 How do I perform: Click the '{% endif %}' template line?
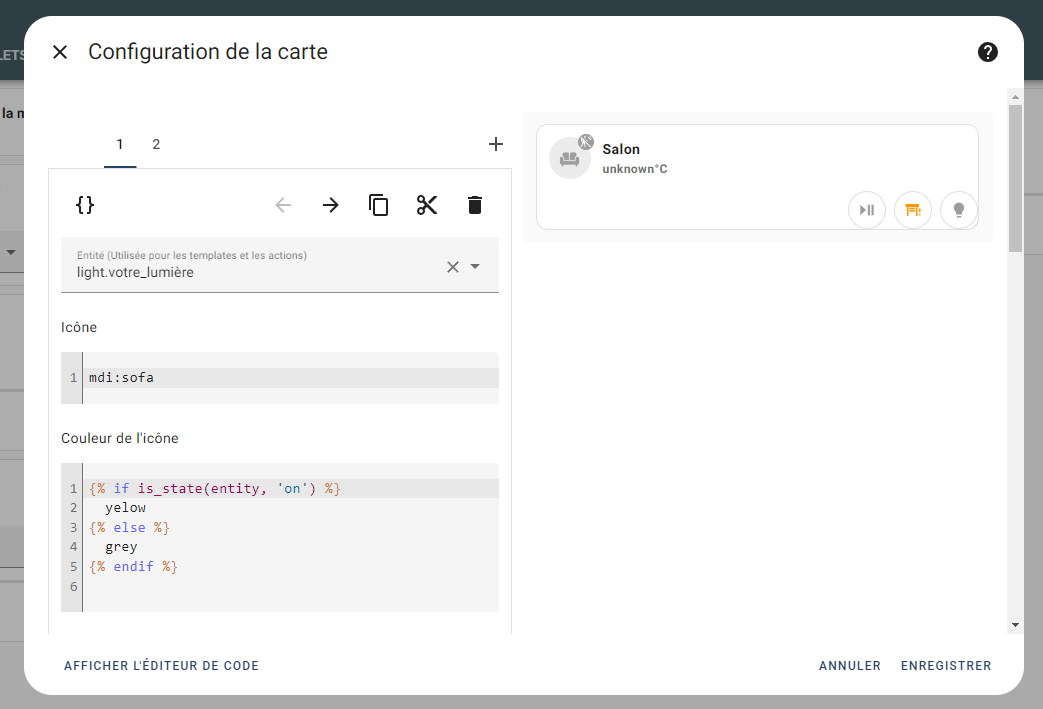(x=291, y=567)
